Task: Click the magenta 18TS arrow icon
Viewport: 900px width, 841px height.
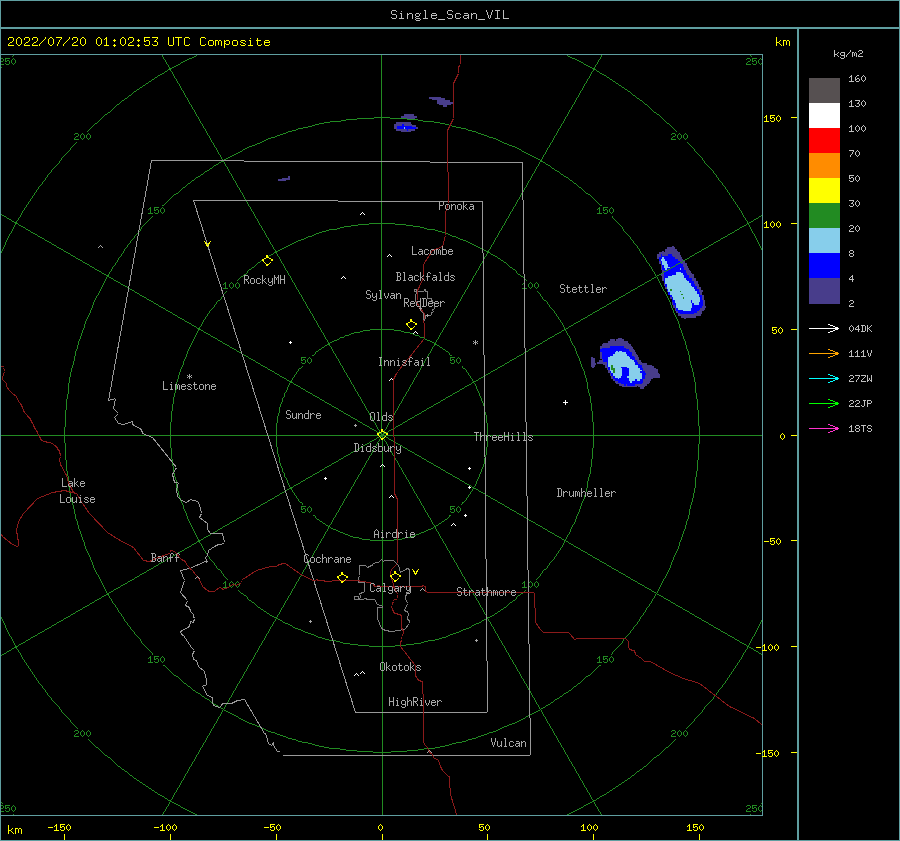Action: click(824, 428)
